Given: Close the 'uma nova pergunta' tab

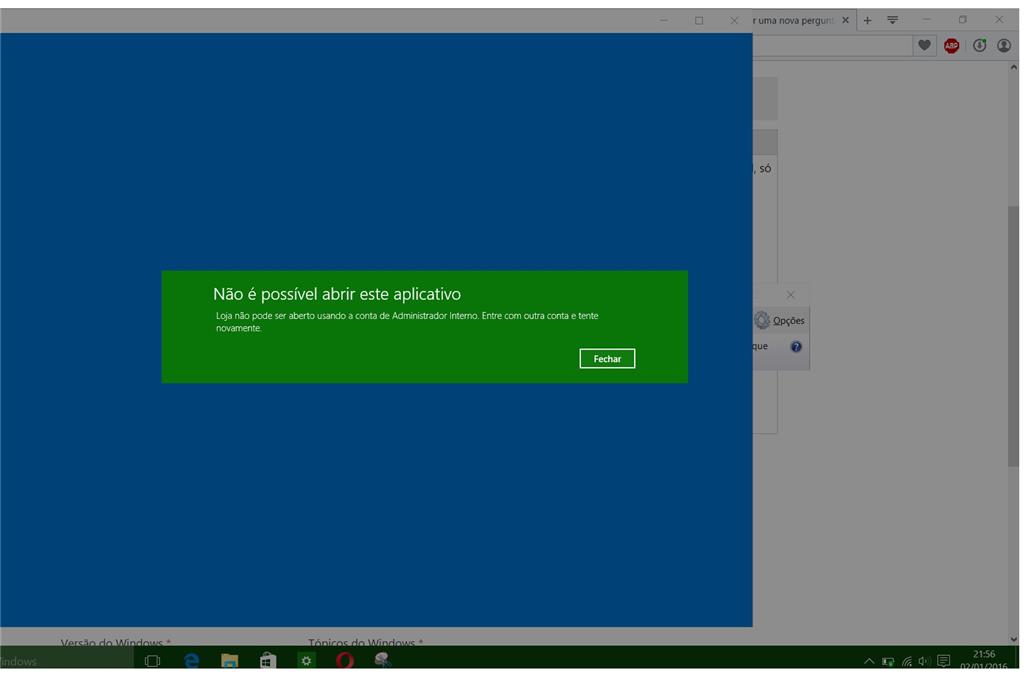Looking at the screenshot, I should point(845,20).
